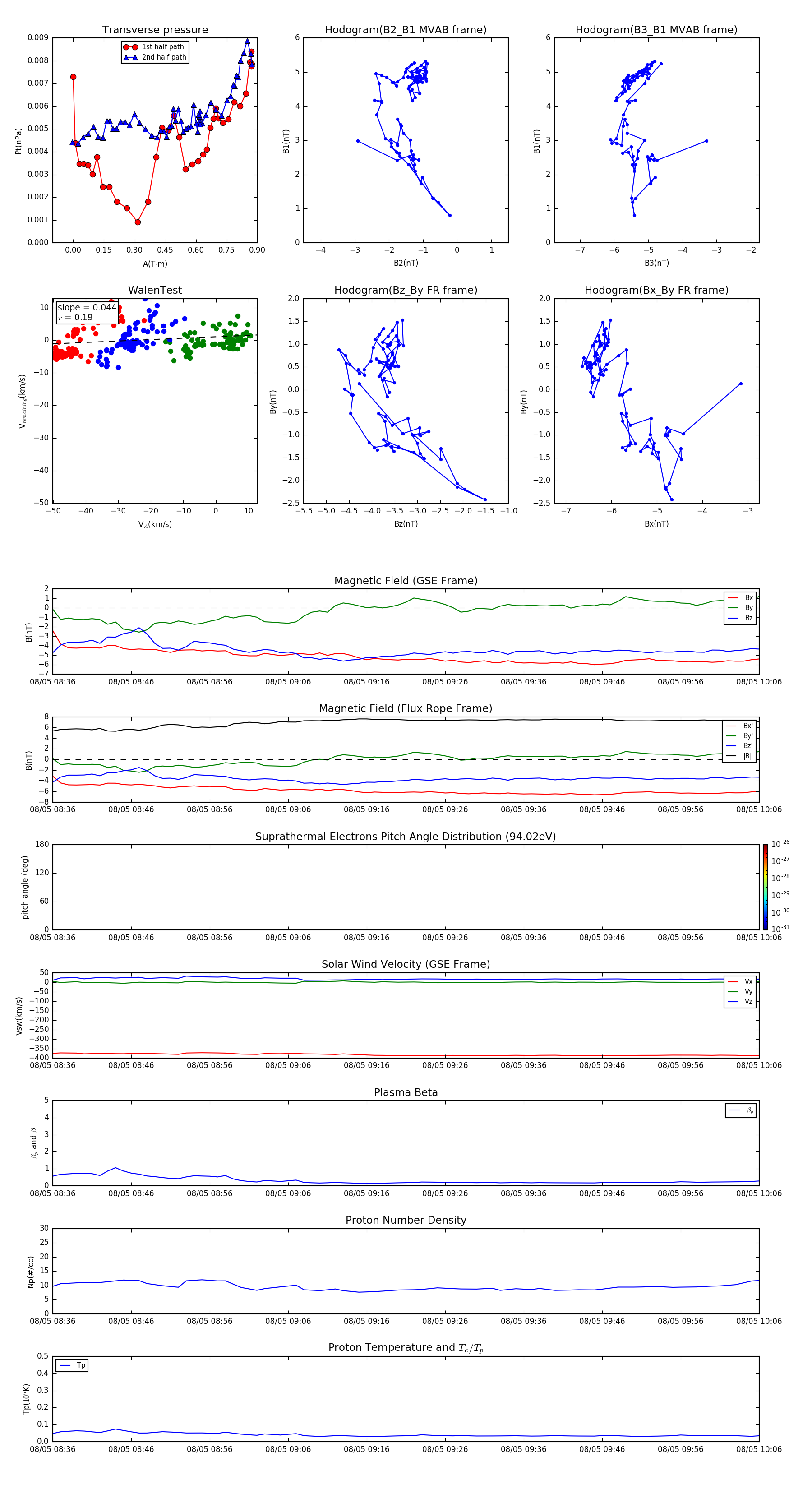Click 'By' in GSE magnetic field legend

(748, 607)
